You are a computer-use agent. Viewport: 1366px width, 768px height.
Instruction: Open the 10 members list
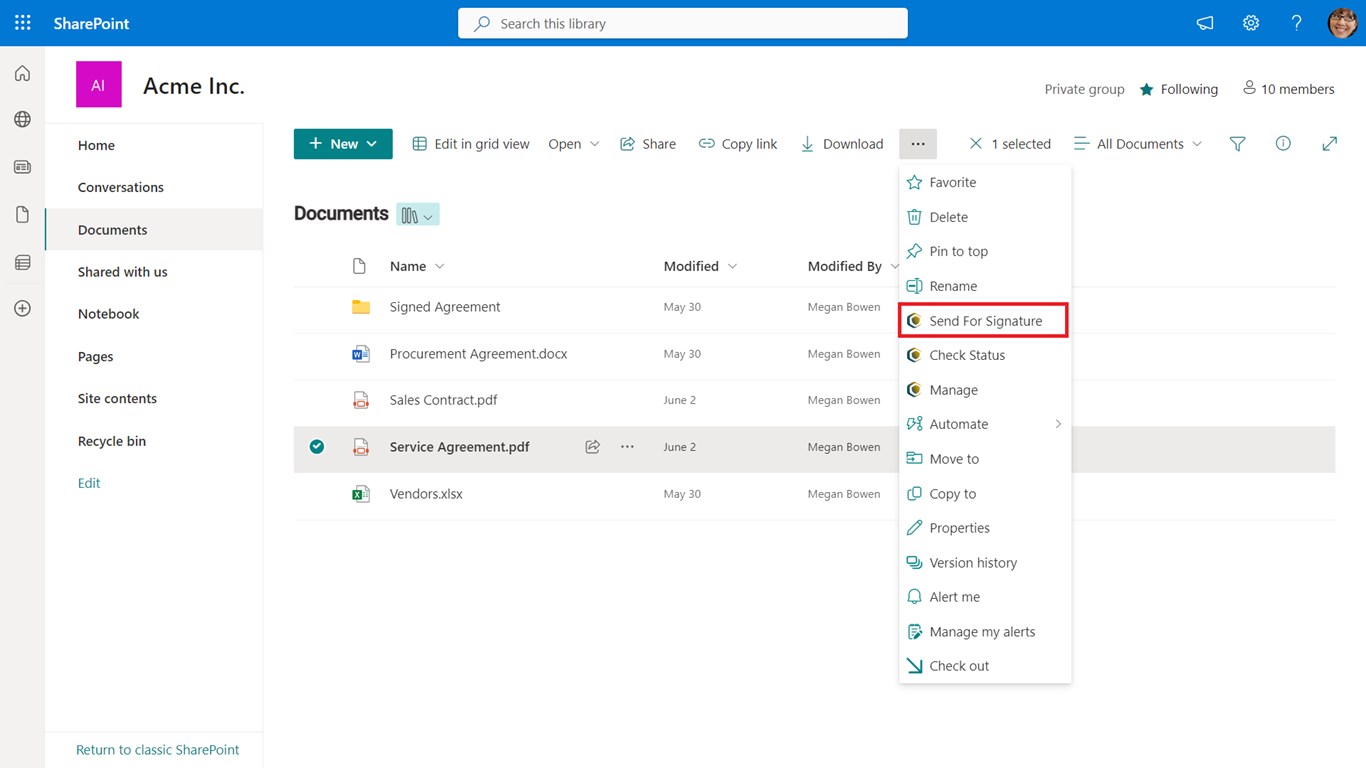click(1288, 89)
